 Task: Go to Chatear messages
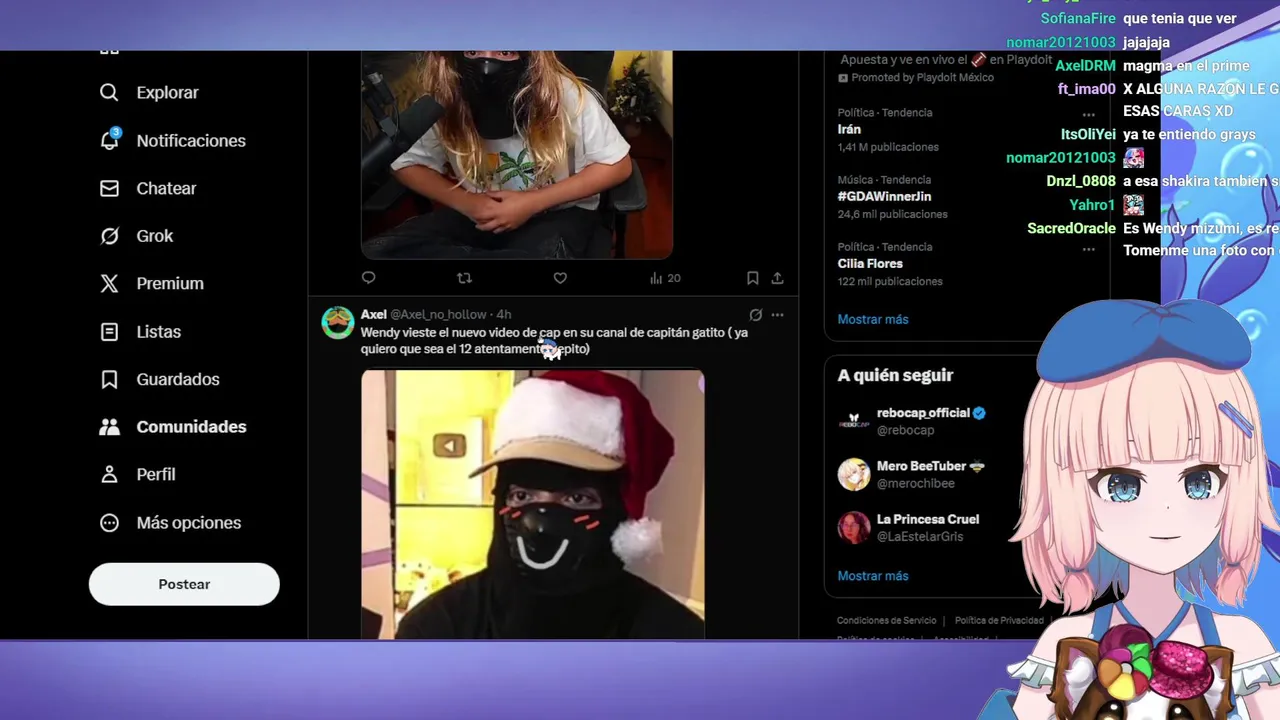pyautogui.click(x=166, y=188)
